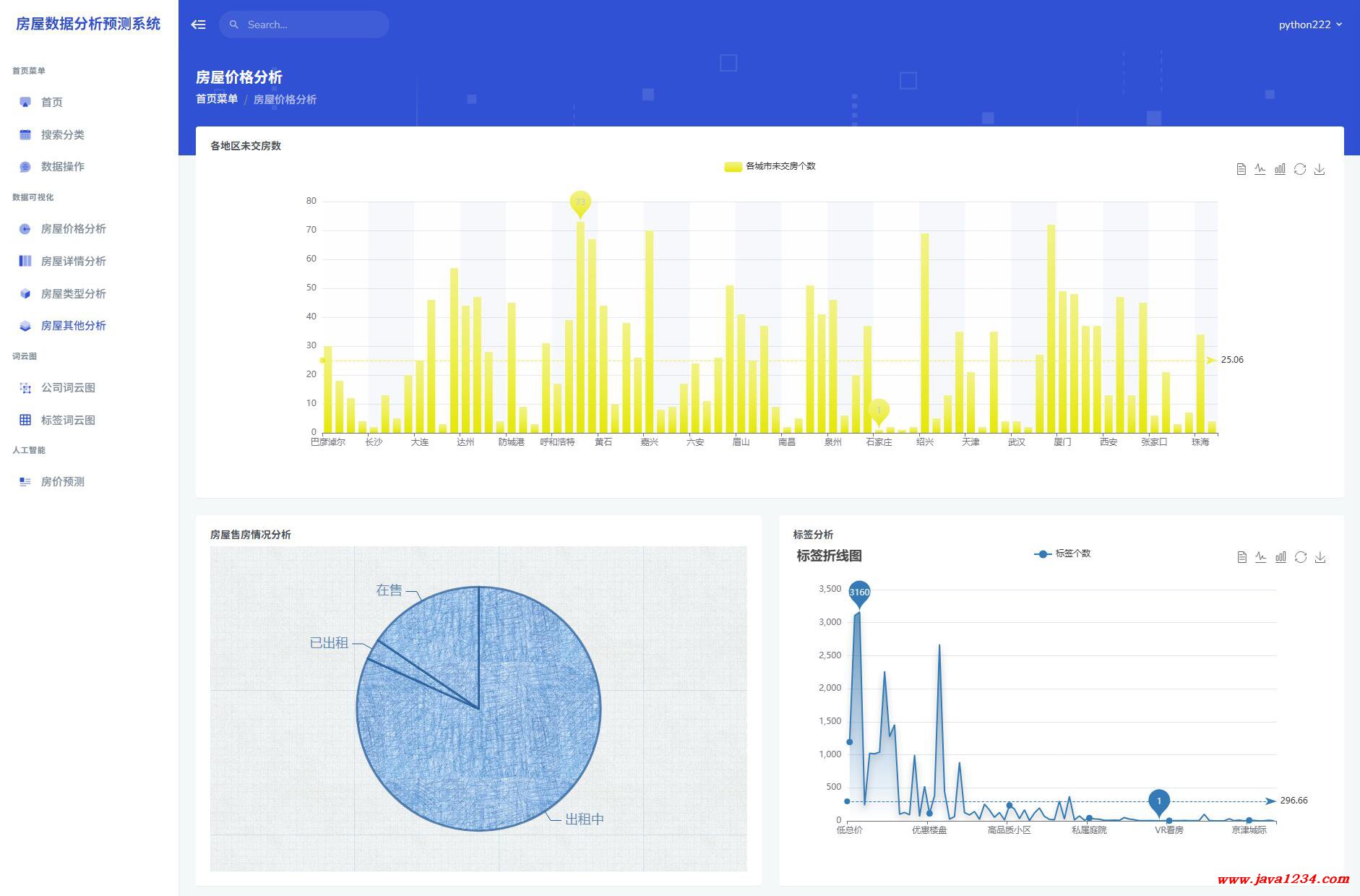The width and height of the screenshot is (1360, 896).
Task: Restore the tag line chart
Action: [x=1301, y=557]
